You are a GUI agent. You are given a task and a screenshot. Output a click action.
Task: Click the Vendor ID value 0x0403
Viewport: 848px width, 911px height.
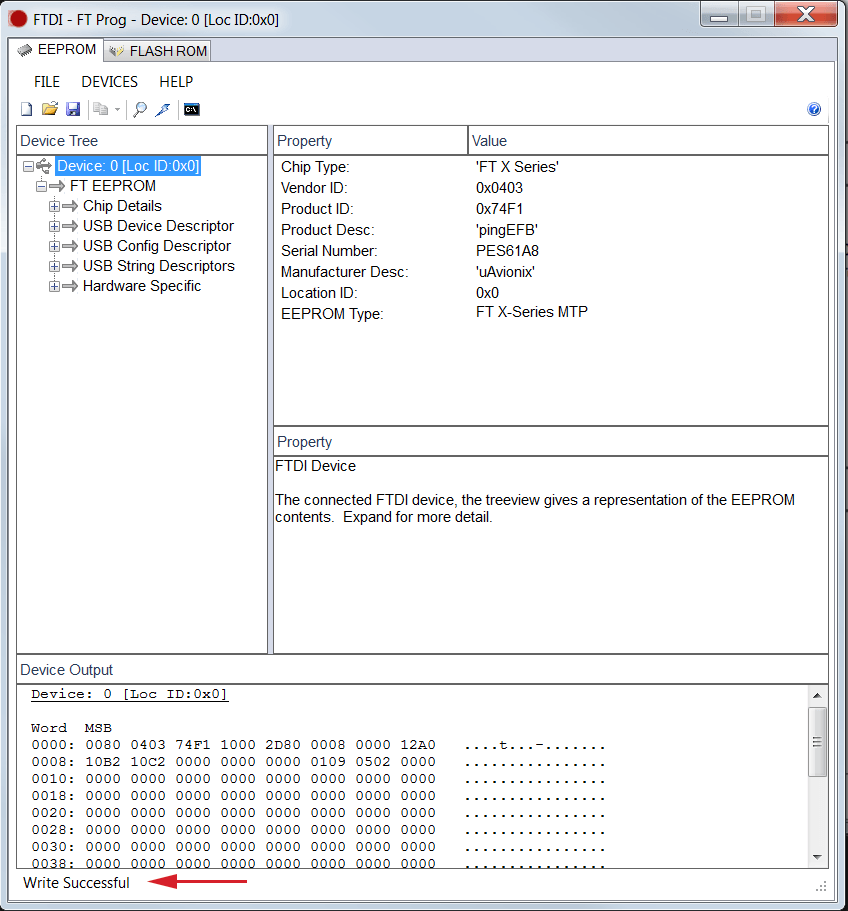pos(500,188)
